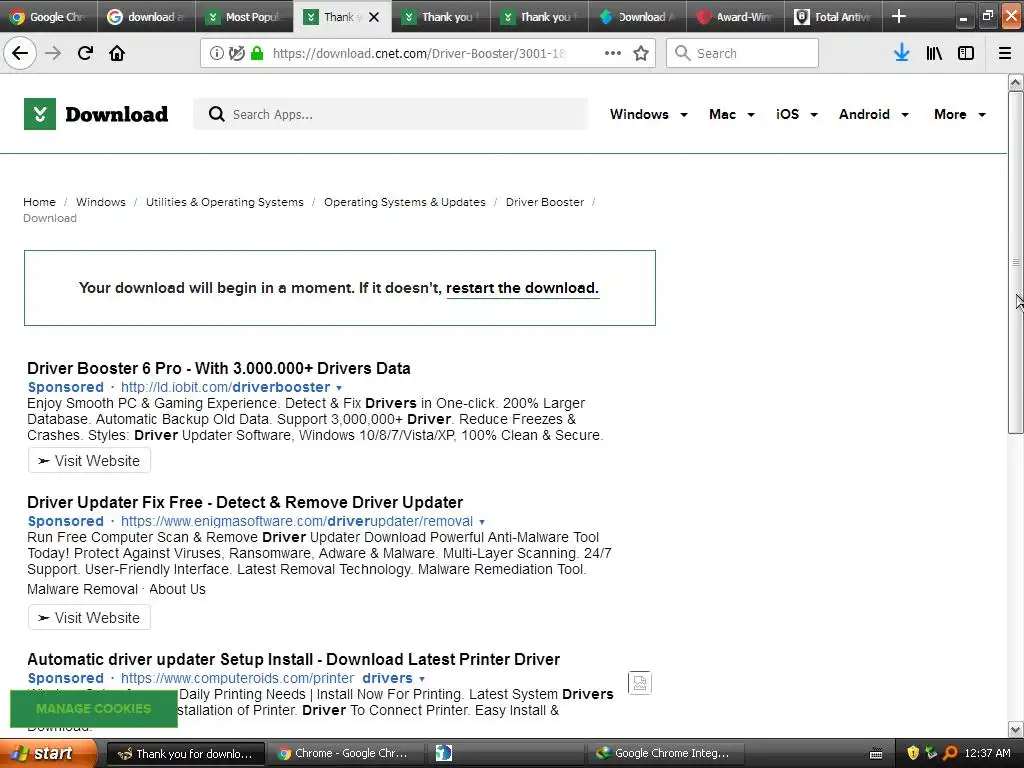Image resolution: width=1024 pixels, height=768 pixels.
Task: Open the About Us sublink
Action: [x=177, y=589]
